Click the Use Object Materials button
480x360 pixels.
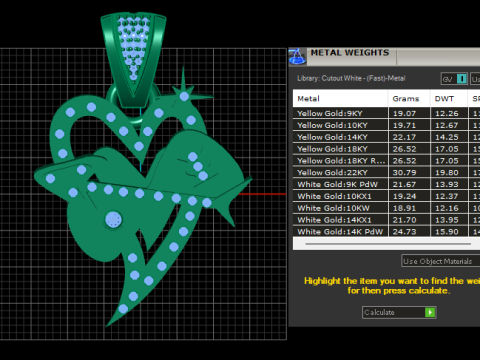441,261
